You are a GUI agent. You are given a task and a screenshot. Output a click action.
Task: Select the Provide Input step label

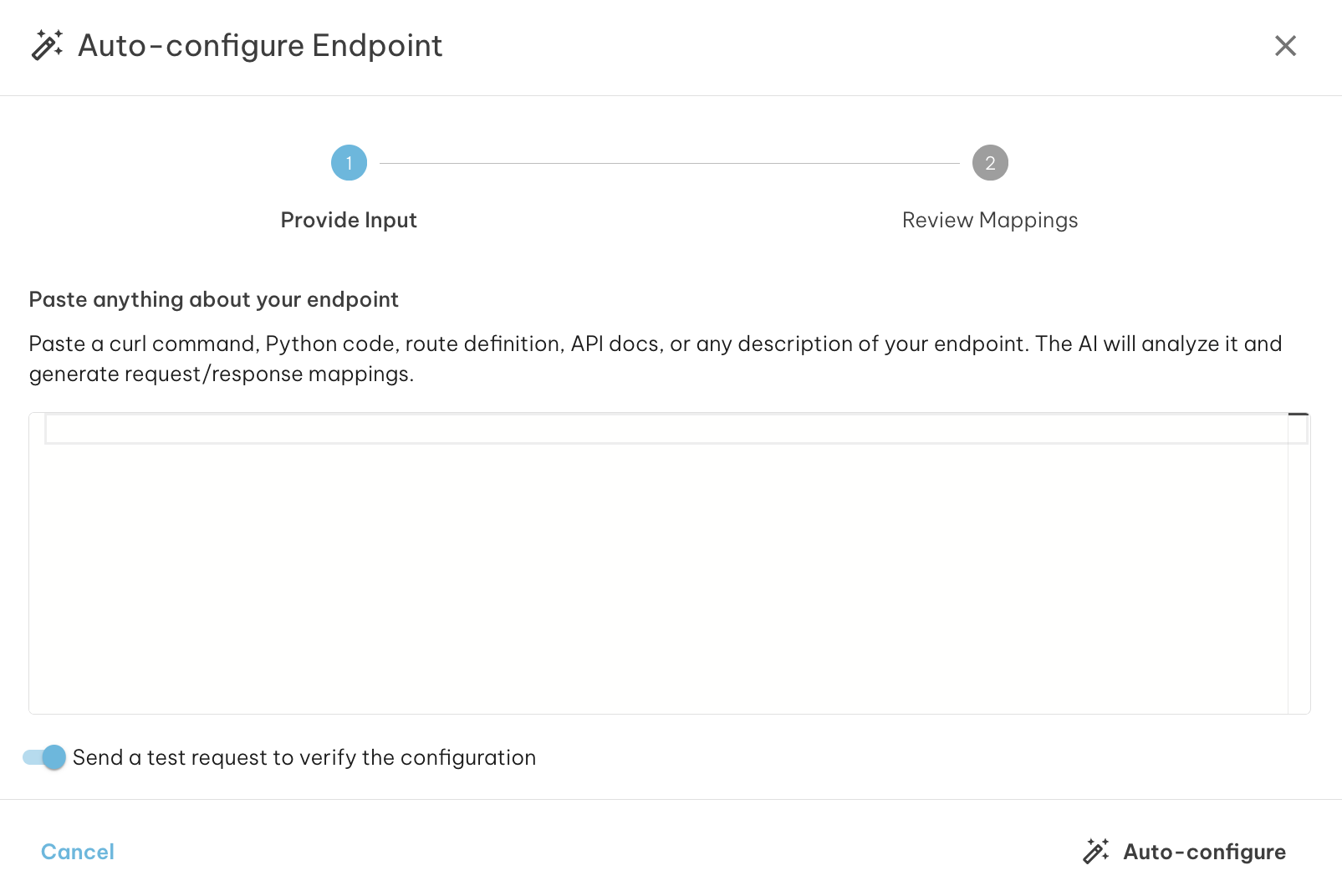pos(349,220)
